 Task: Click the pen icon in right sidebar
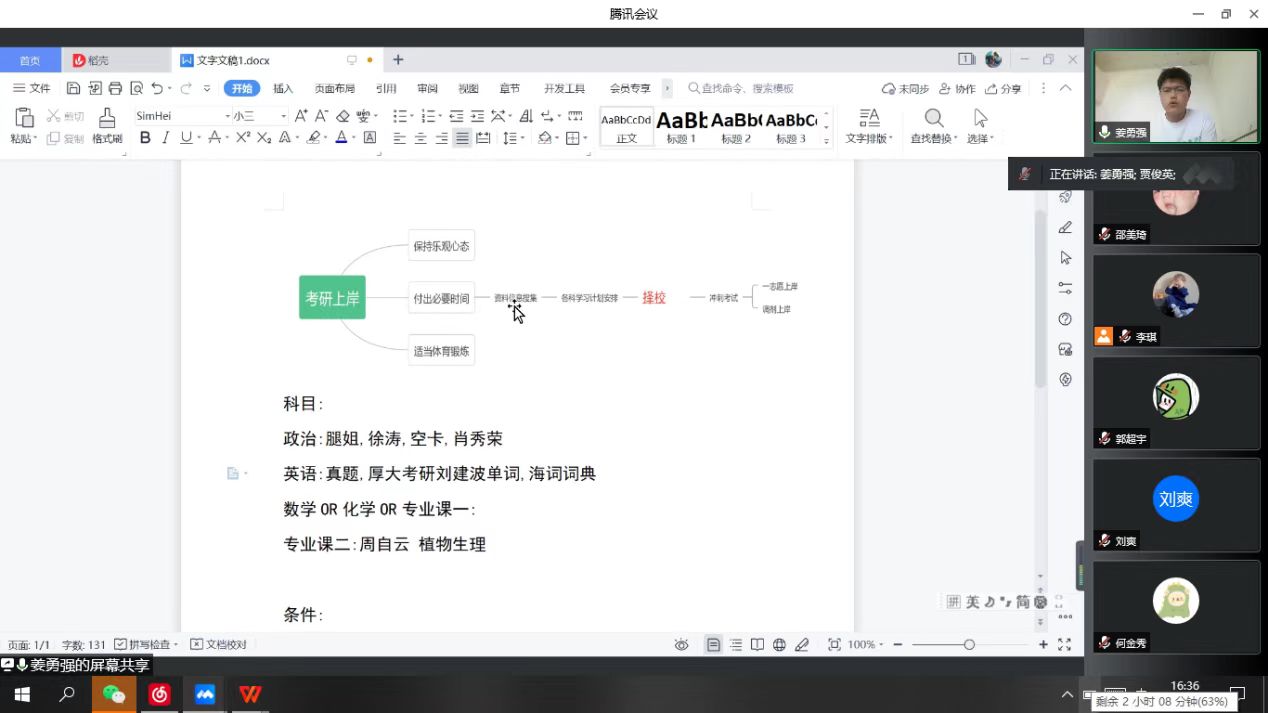1066,227
